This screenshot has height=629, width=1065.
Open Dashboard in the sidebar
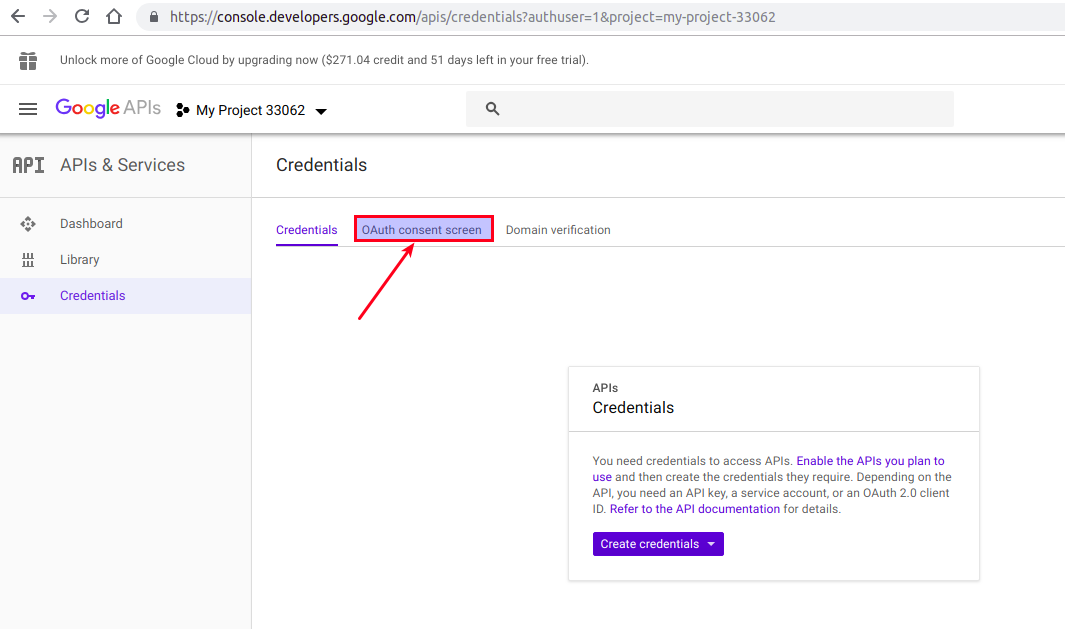pyautogui.click(x=91, y=223)
